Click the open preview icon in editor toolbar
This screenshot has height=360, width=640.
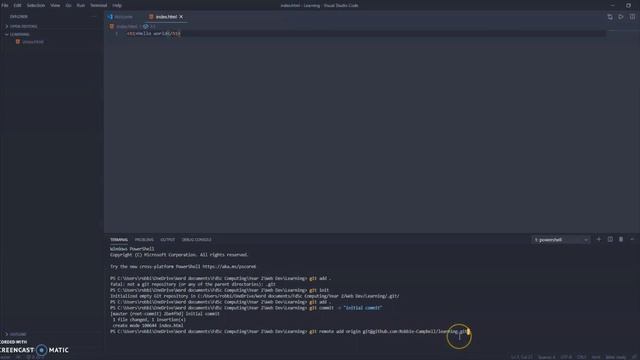621,17
